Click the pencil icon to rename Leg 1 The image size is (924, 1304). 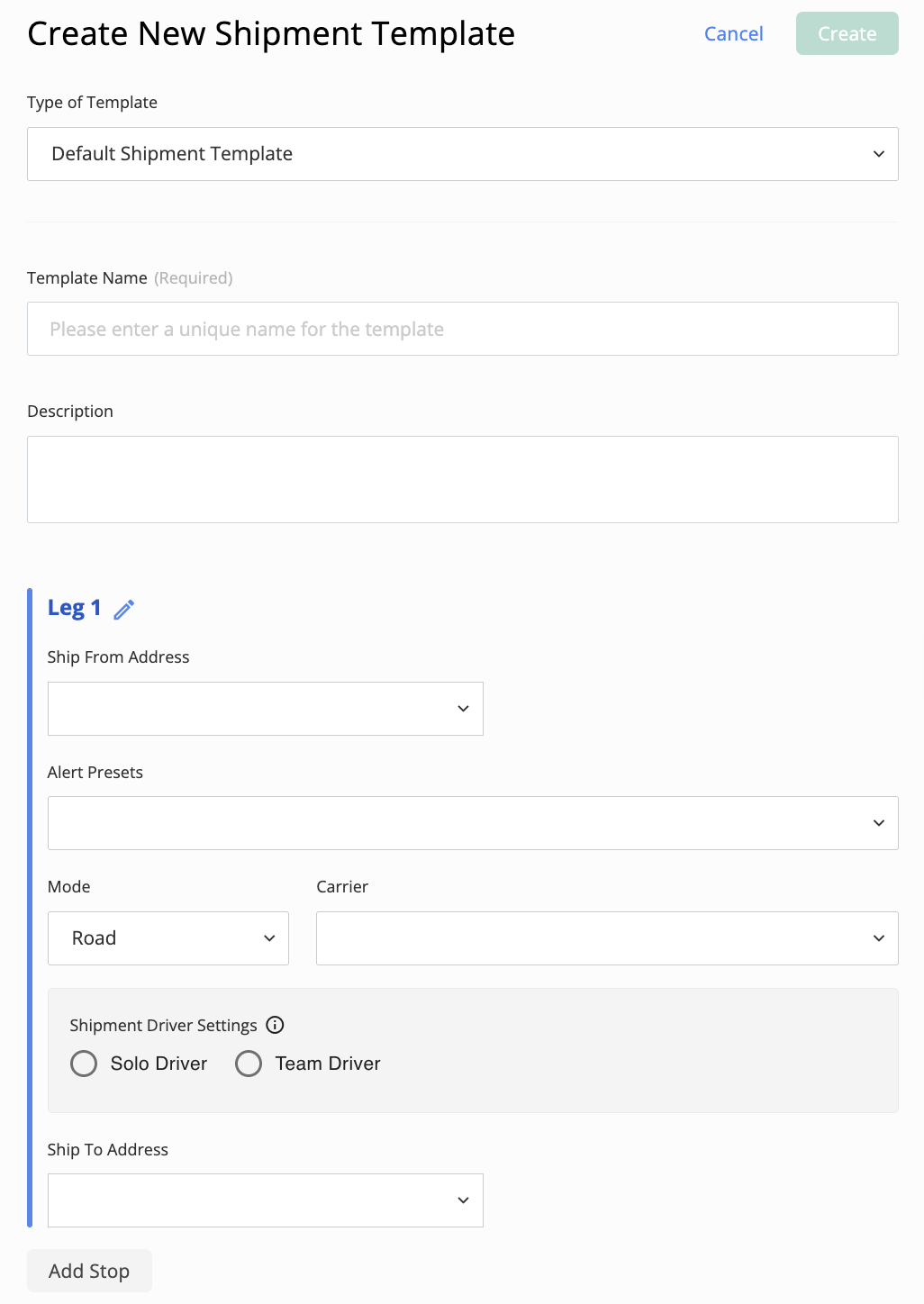pos(124,609)
